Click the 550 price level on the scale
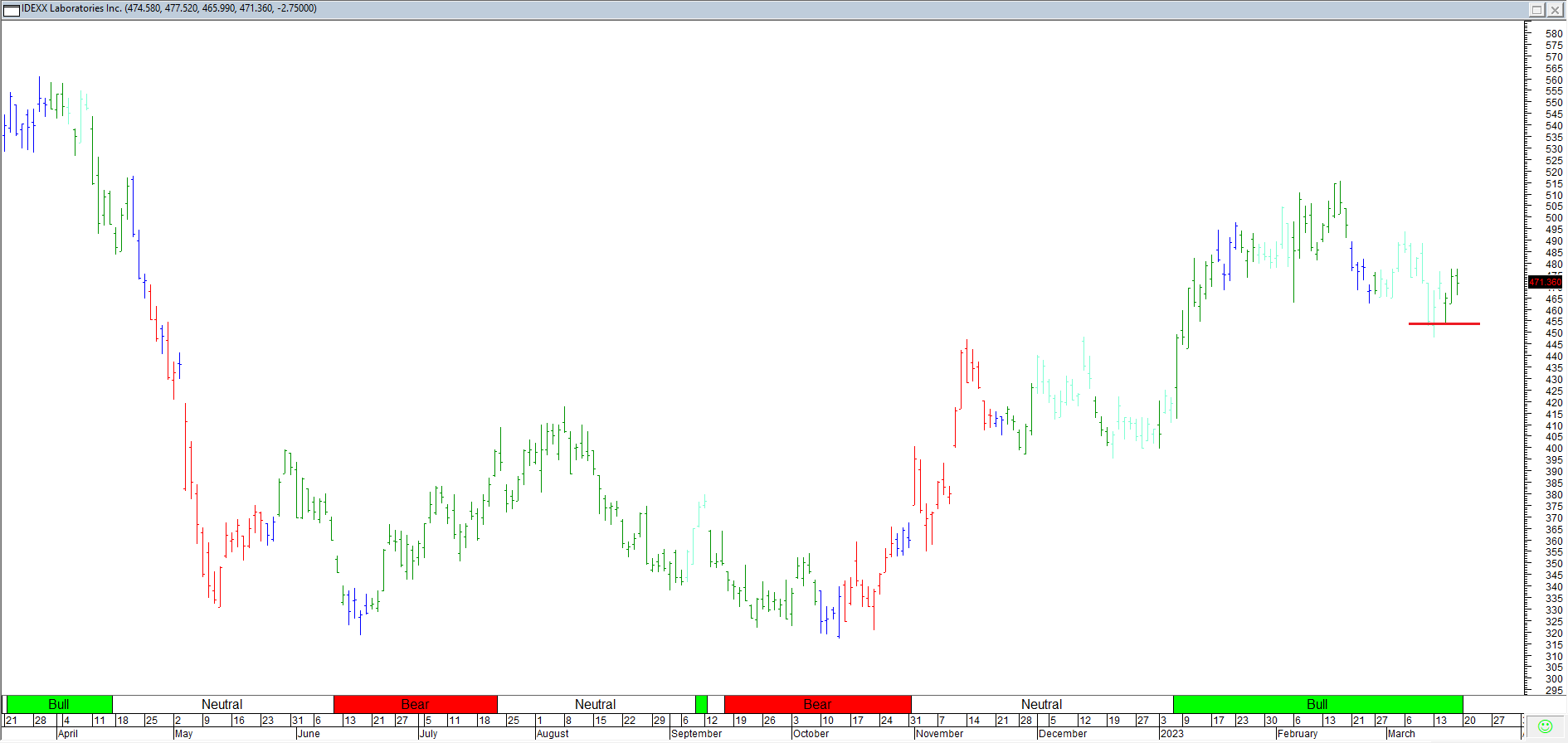The width and height of the screenshot is (1568, 743). click(x=1554, y=103)
